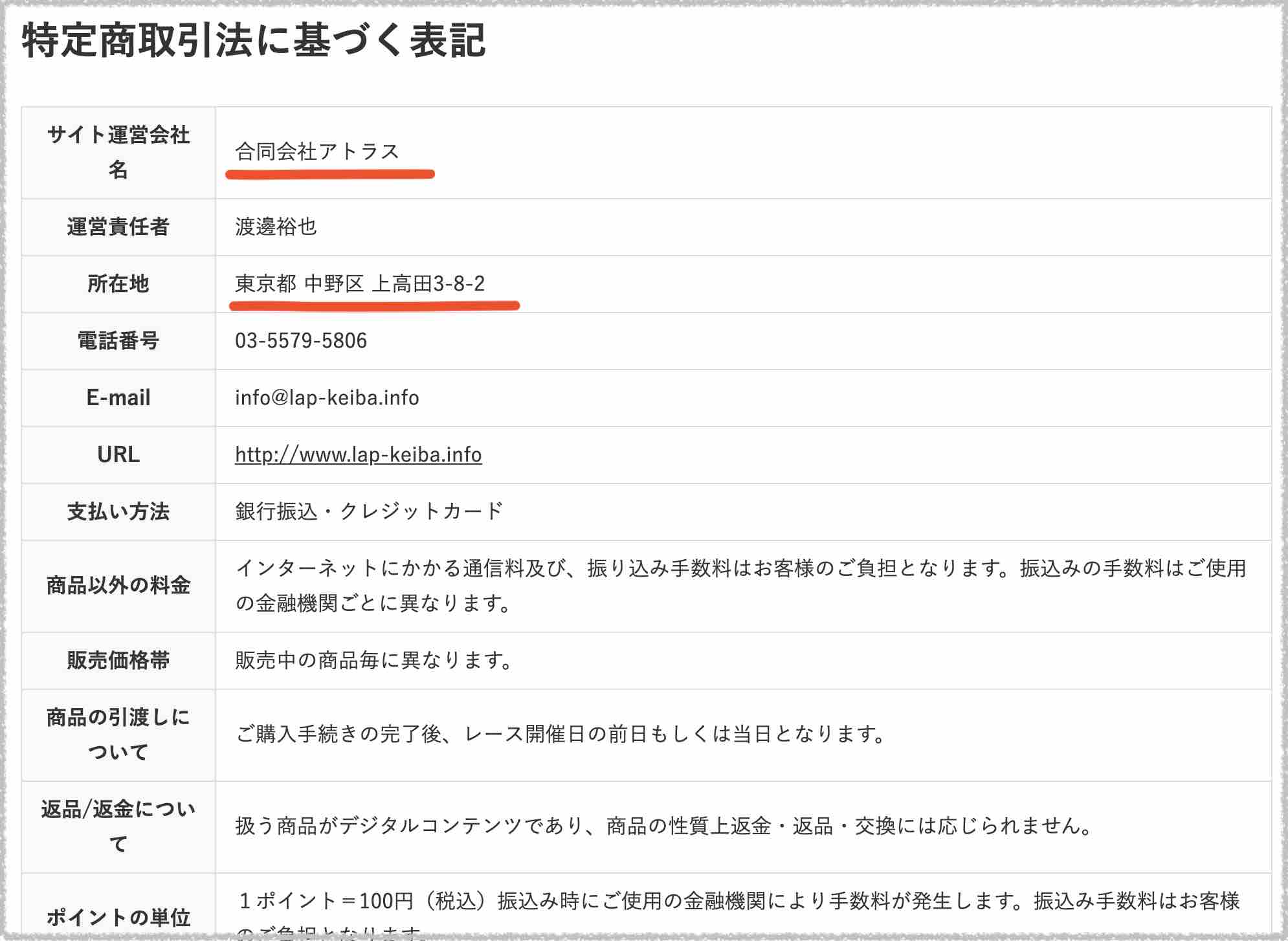
Task: Select the manager name 渡邊裕也
Action: click(x=278, y=227)
